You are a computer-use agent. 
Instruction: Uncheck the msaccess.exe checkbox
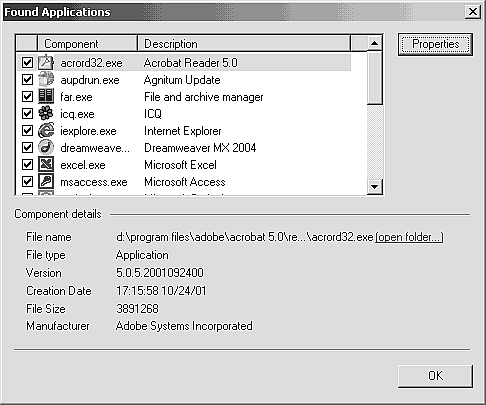[x=27, y=181]
